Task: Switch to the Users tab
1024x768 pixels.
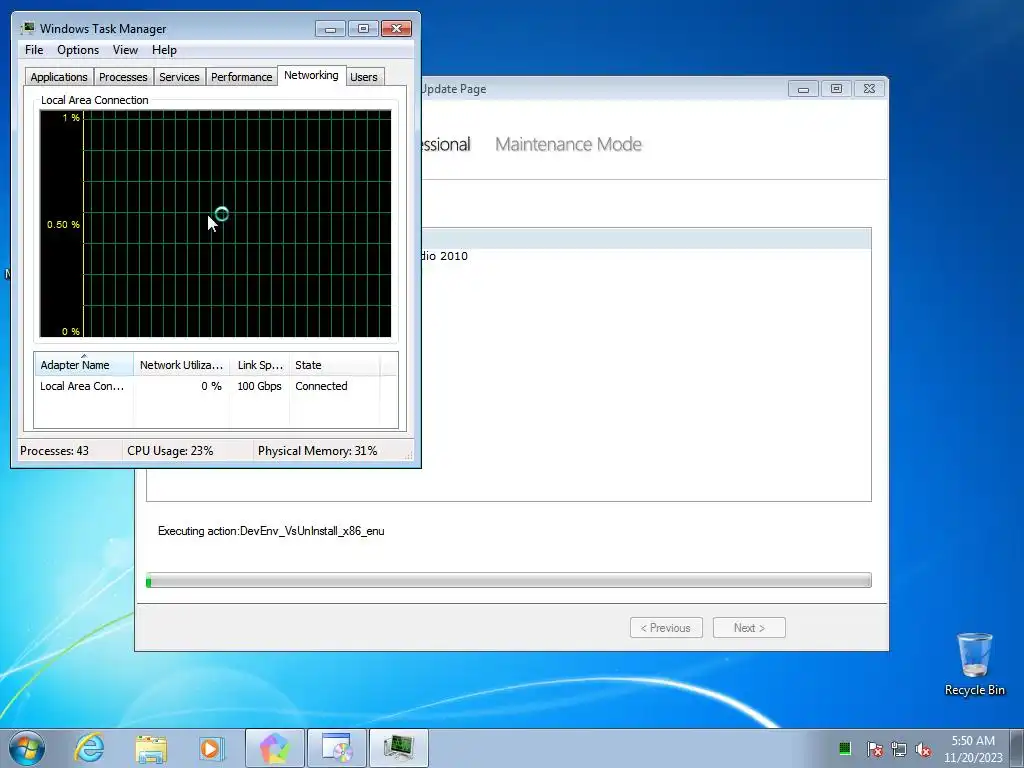Action: click(364, 77)
